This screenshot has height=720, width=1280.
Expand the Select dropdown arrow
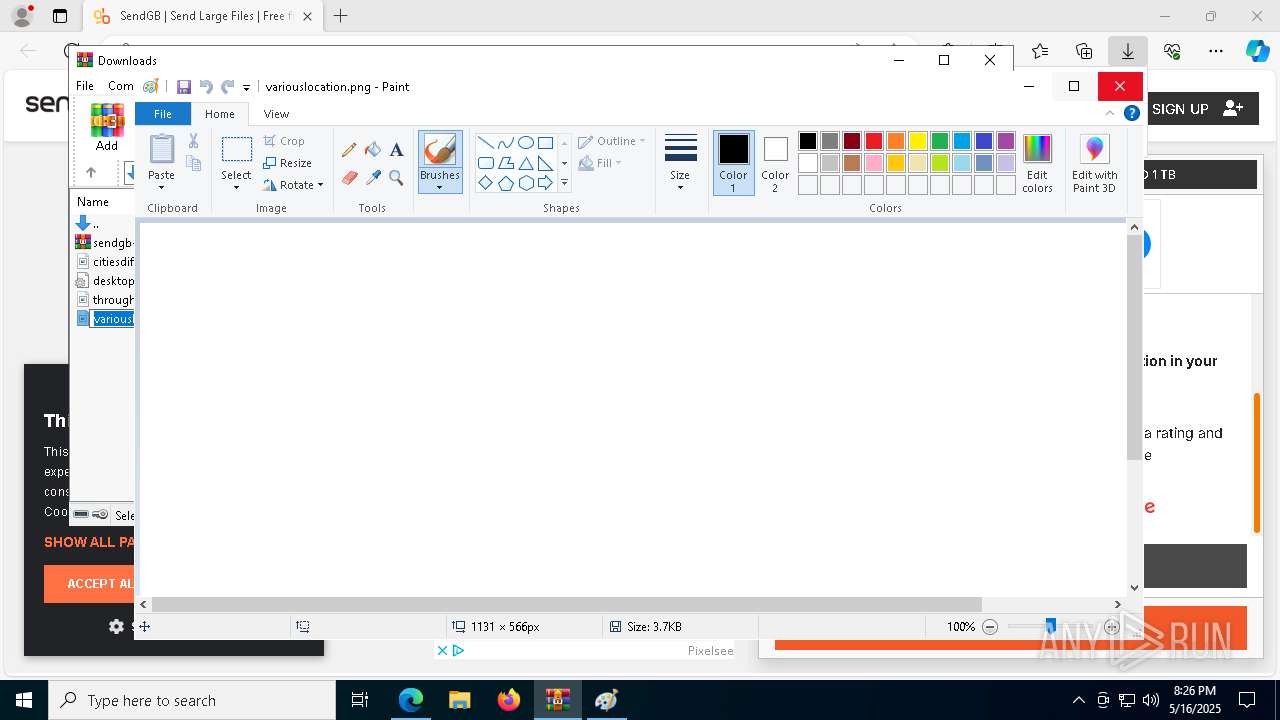[x=237, y=187]
